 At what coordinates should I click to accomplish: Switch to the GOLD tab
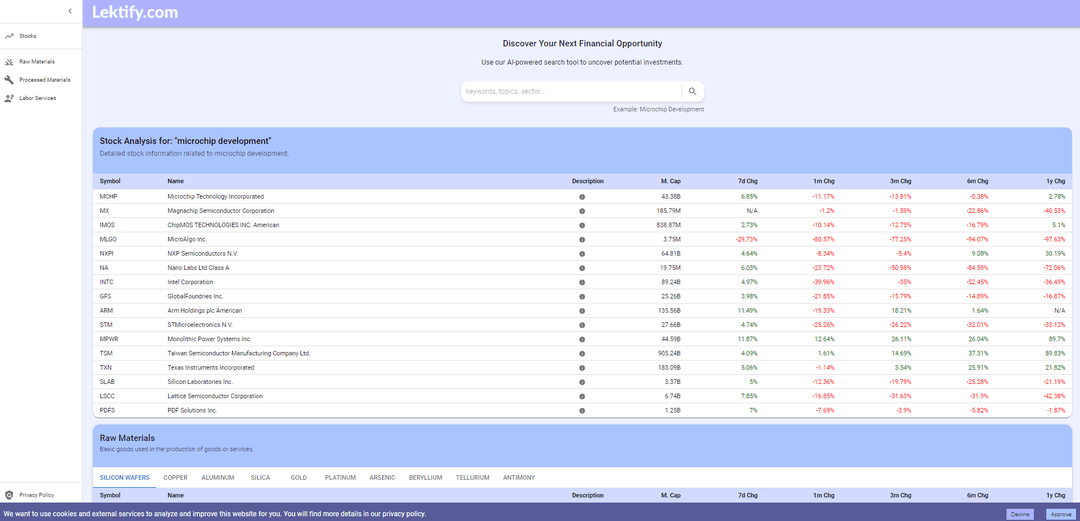299,478
